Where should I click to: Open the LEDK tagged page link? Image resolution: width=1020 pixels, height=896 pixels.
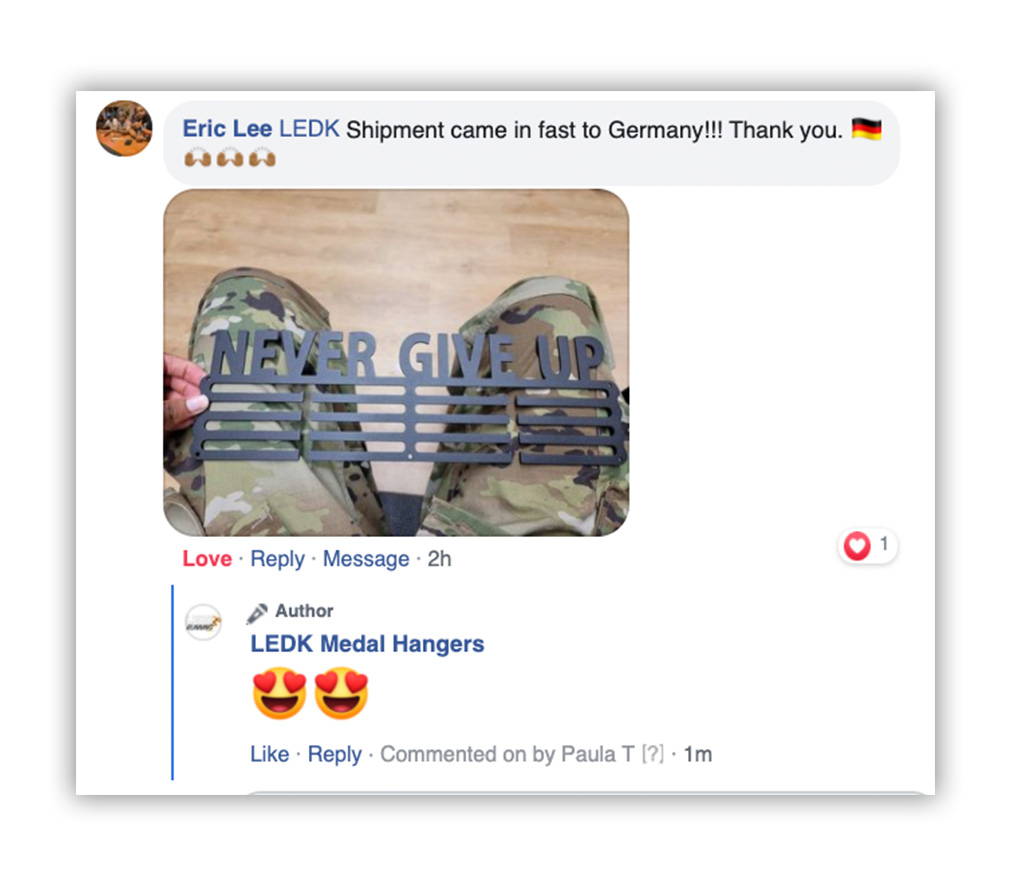[x=309, y=129]
